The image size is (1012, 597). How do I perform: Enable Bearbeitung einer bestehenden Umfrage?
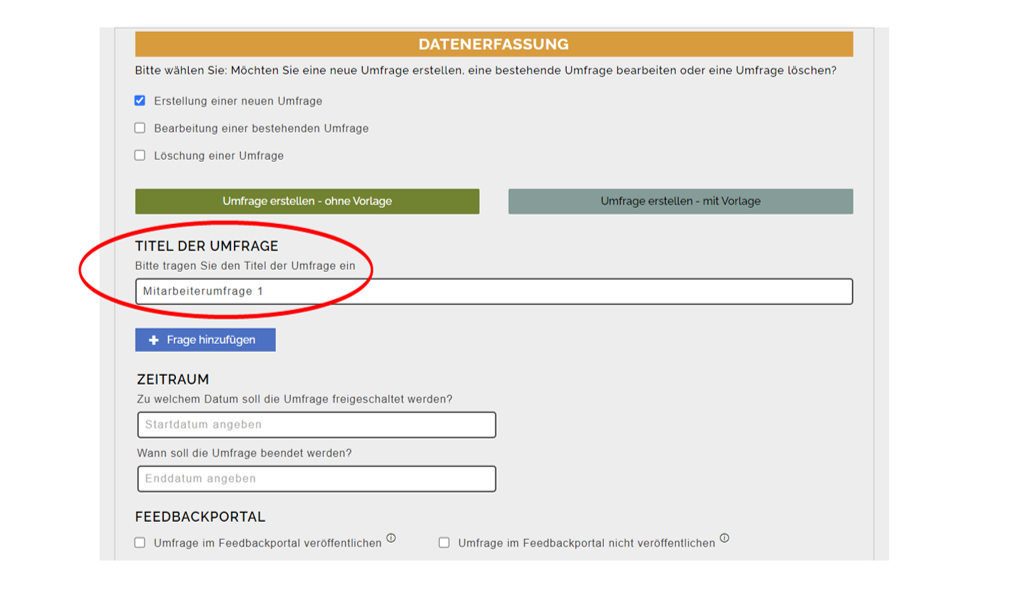click(139, 128)
